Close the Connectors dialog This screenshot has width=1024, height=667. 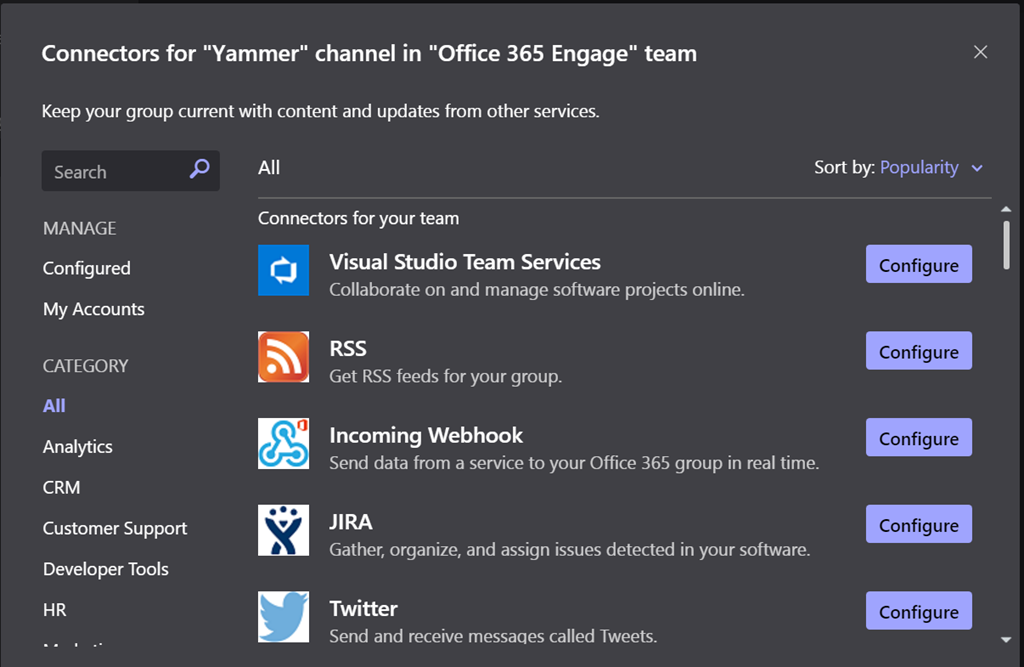[x=980, y=52]
